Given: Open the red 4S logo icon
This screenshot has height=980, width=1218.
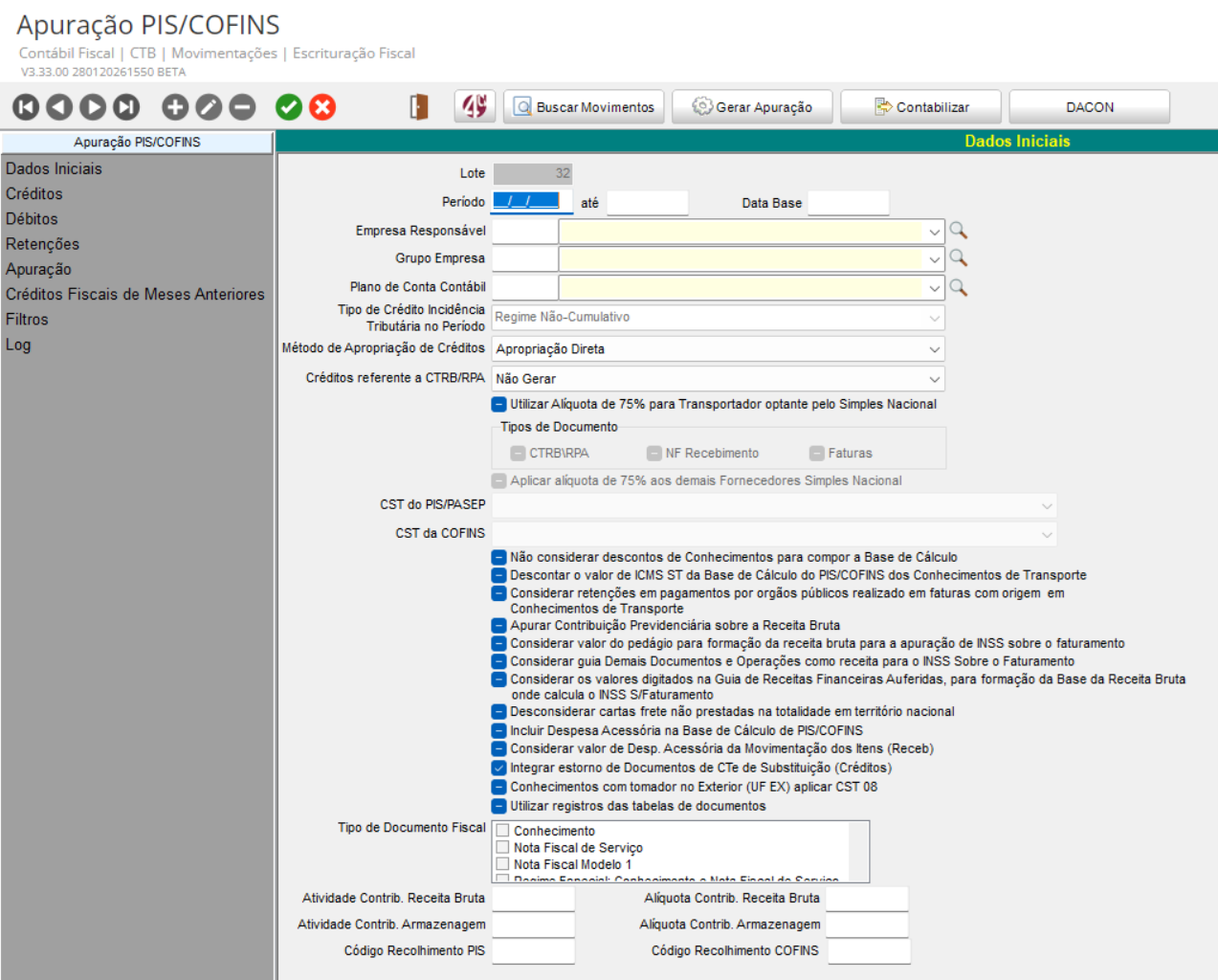Looking at the screenshot, I should coord(476,106).
